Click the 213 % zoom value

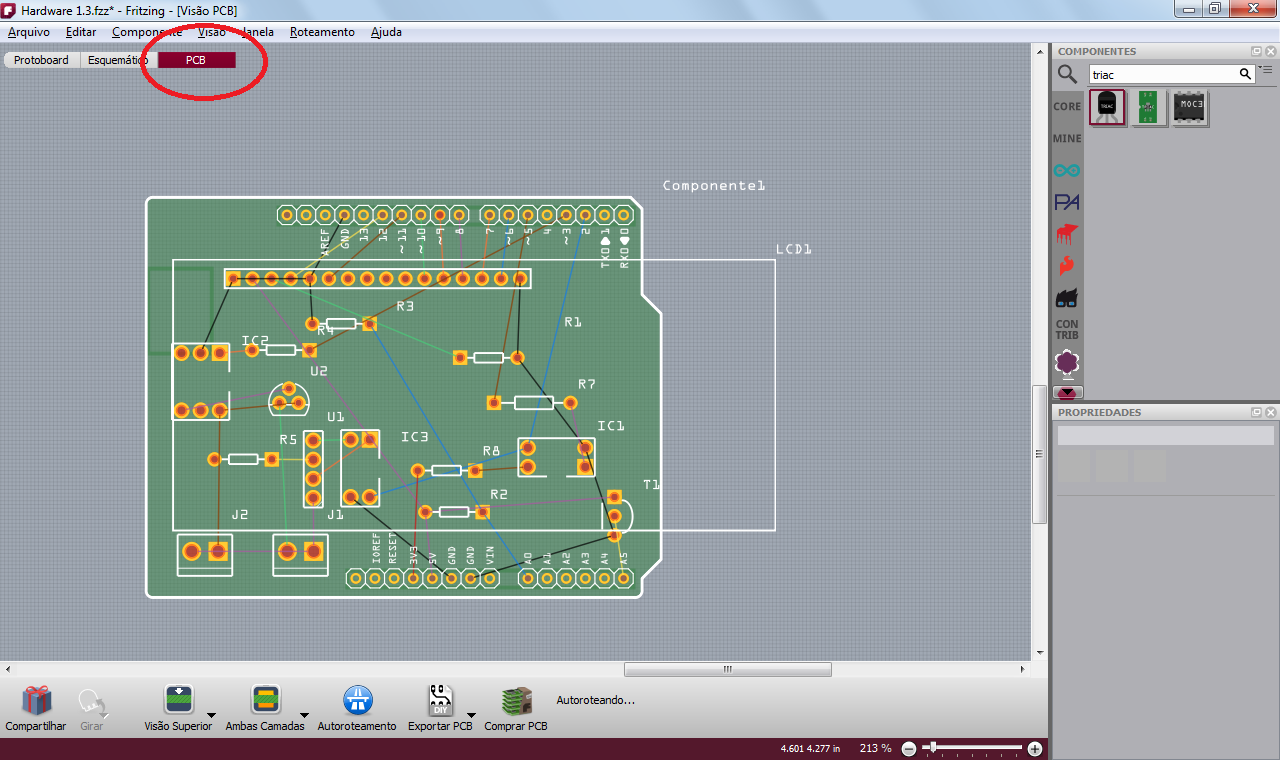[x=875, y=748]
